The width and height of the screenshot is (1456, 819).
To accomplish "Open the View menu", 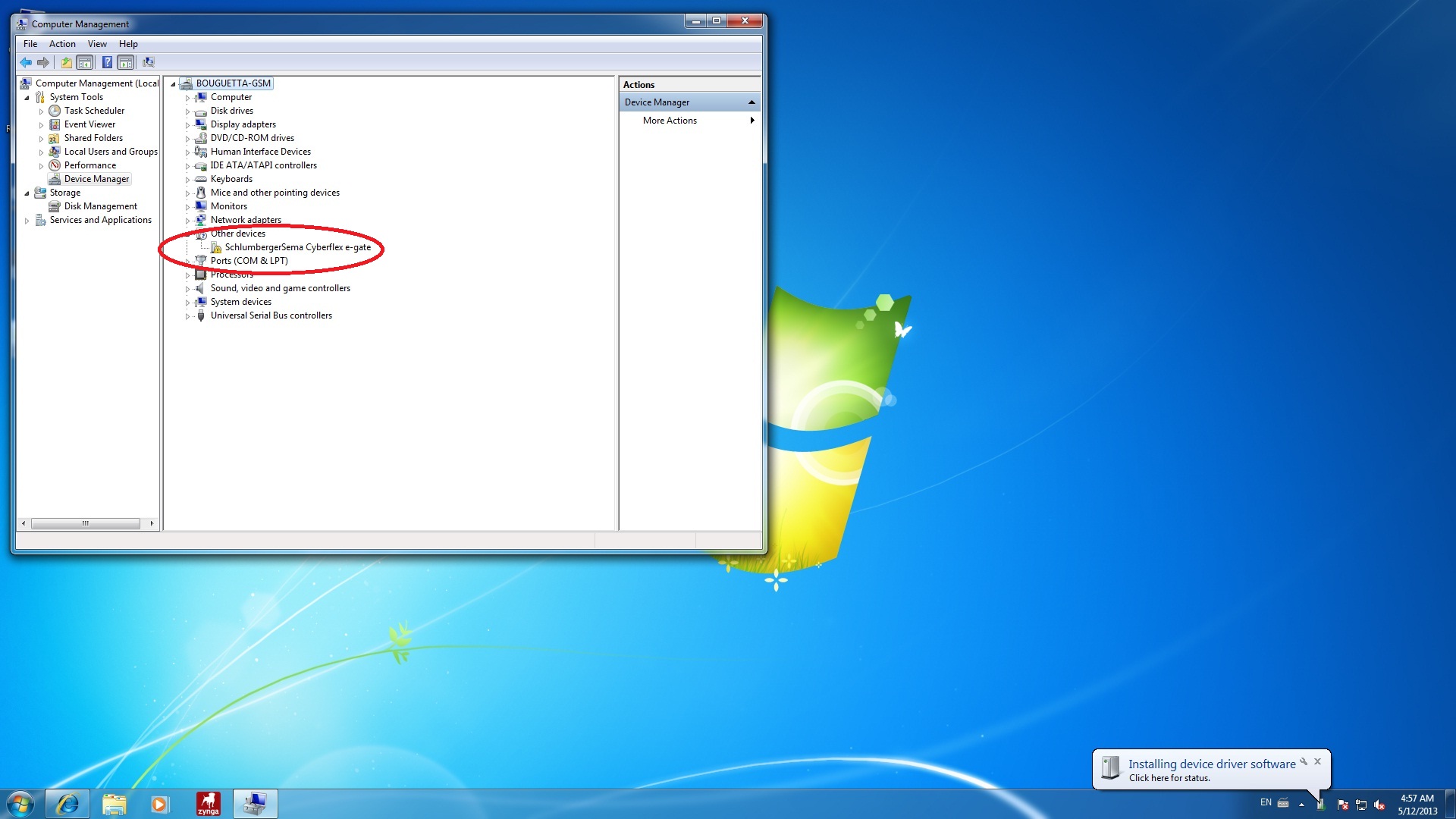I will (x=97, y=44).
